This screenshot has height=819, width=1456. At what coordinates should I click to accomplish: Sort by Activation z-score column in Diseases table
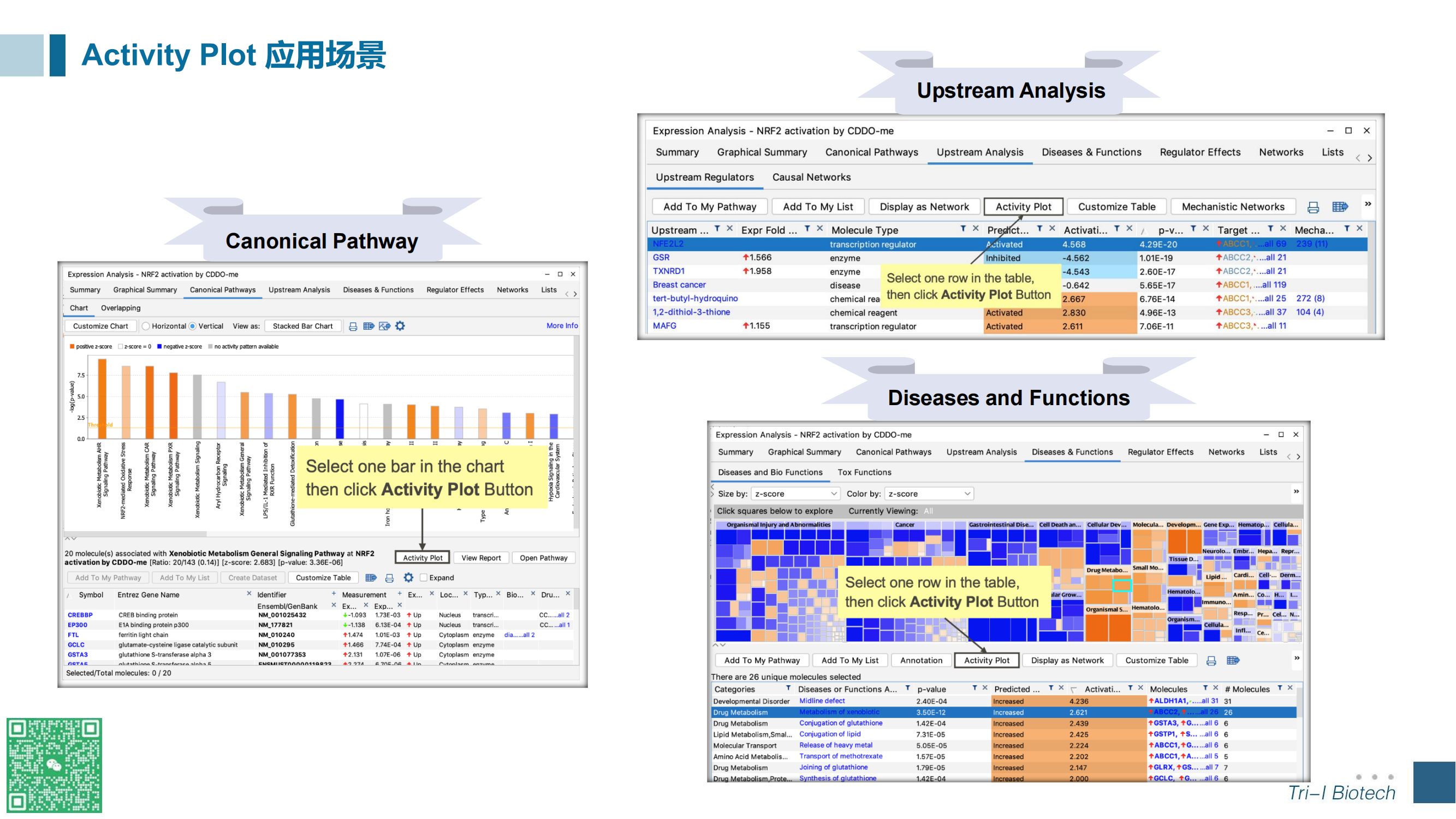tap(1102, 689)
